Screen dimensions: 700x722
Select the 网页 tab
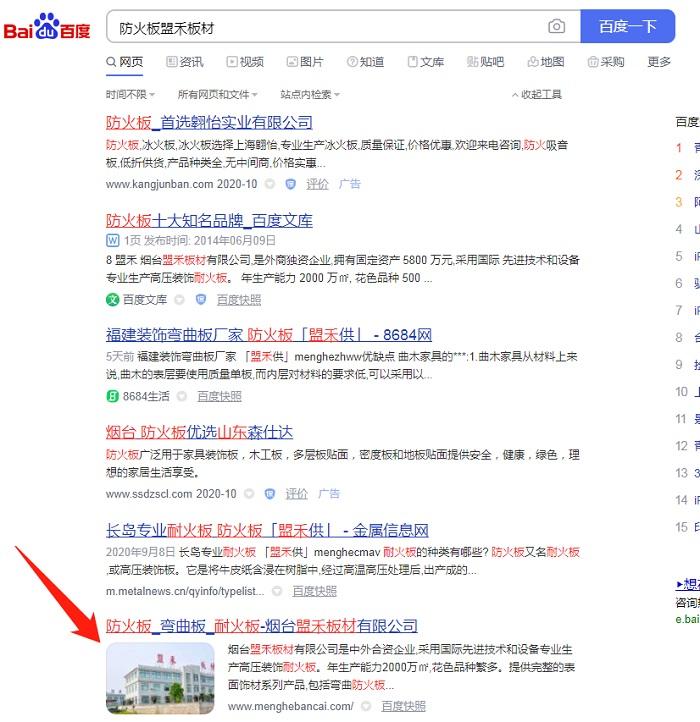(124, 62)
